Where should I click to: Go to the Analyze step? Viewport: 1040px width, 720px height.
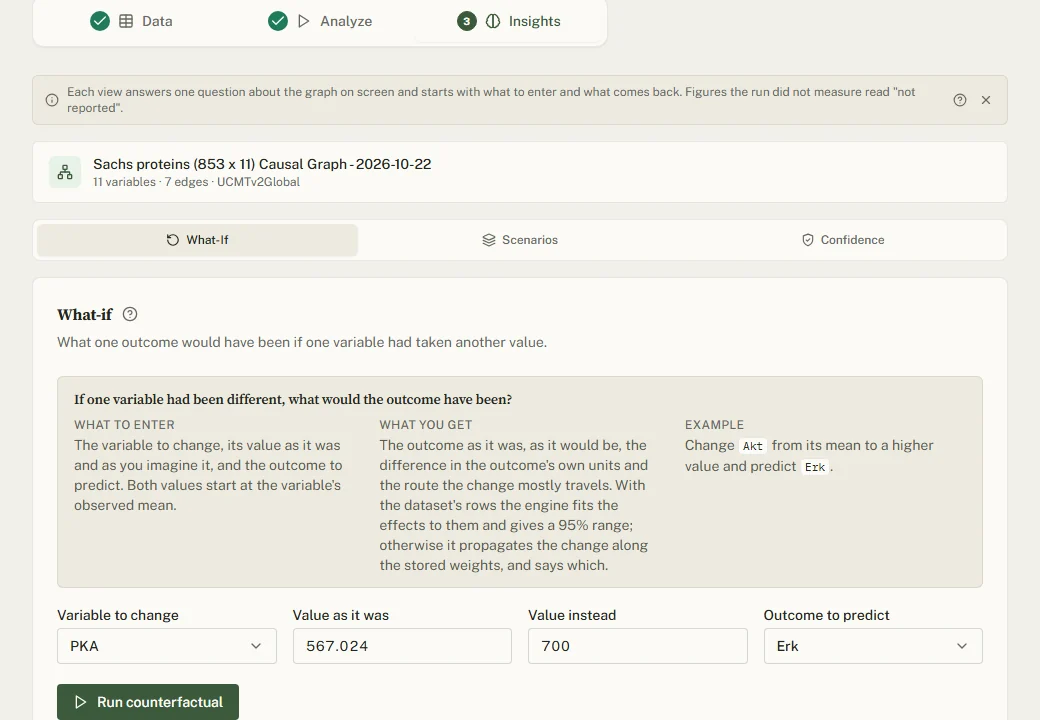(x=320, y=21)
